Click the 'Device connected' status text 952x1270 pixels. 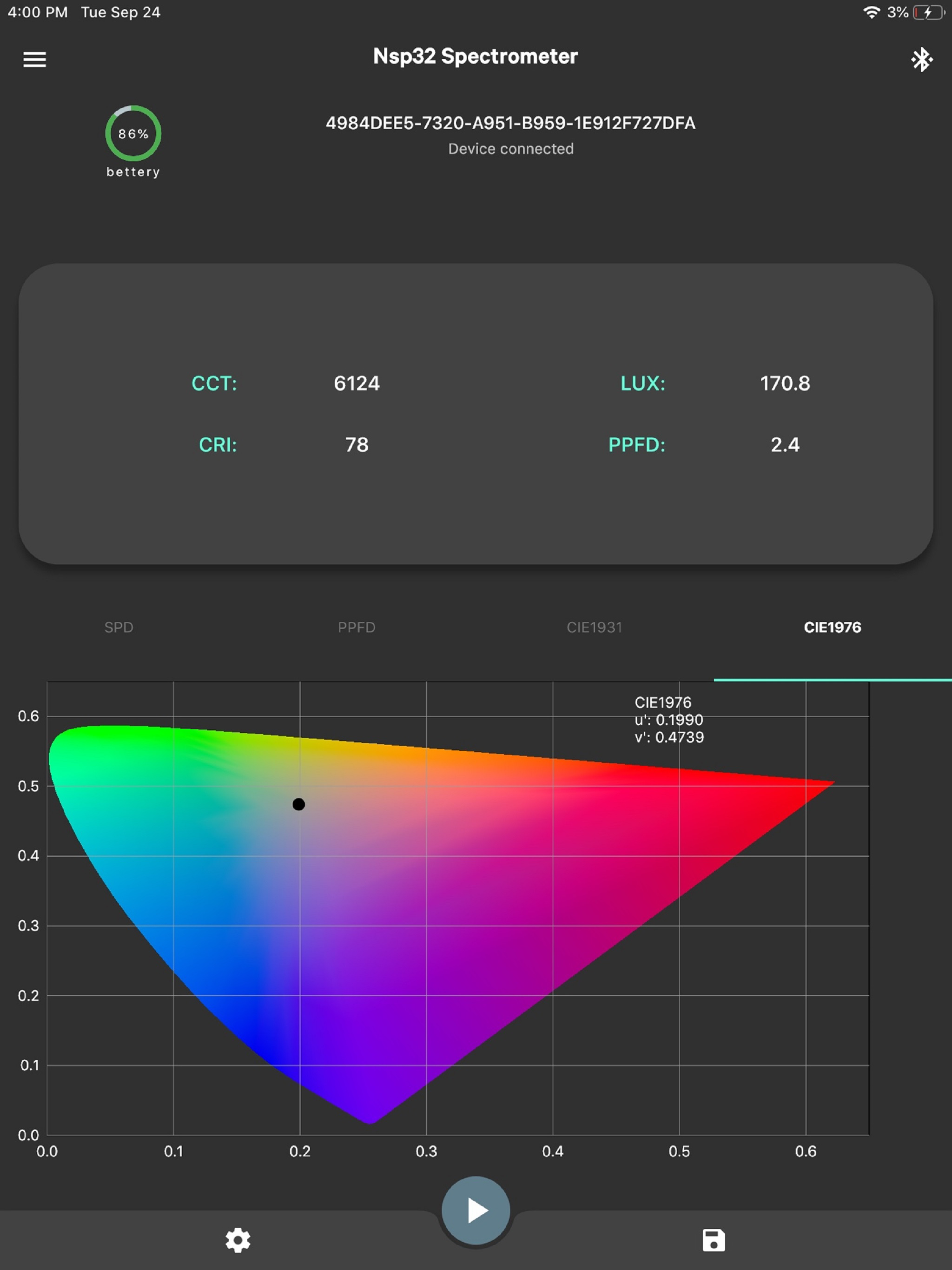pyautogui.click(x=511, y=149)
